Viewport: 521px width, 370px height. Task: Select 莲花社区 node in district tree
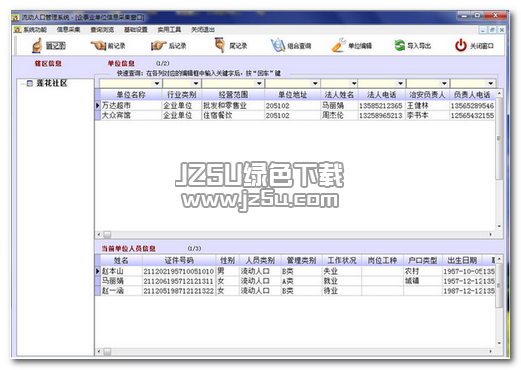tap(52, 83)
